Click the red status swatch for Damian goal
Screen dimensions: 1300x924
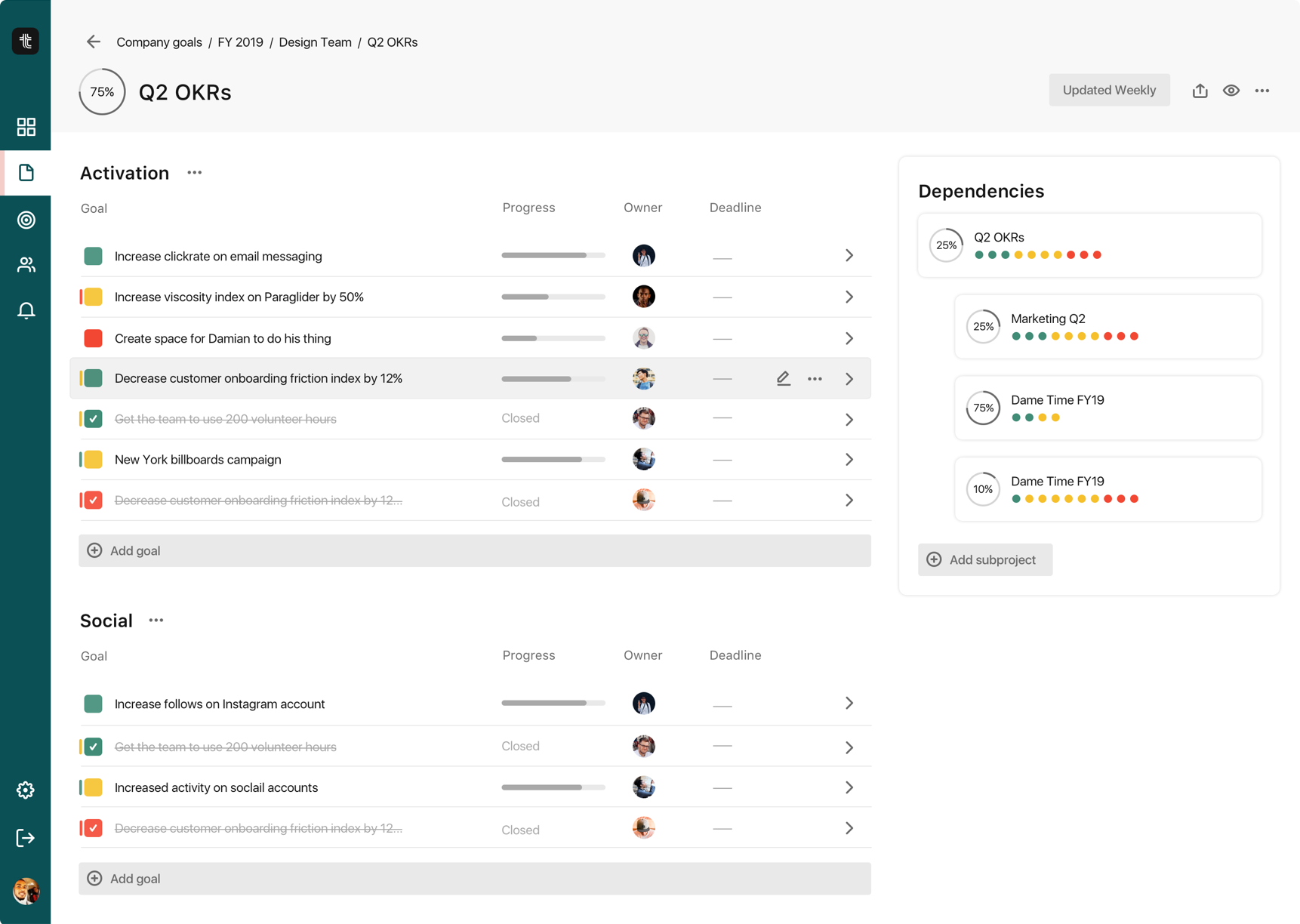(x=93, y=338)
